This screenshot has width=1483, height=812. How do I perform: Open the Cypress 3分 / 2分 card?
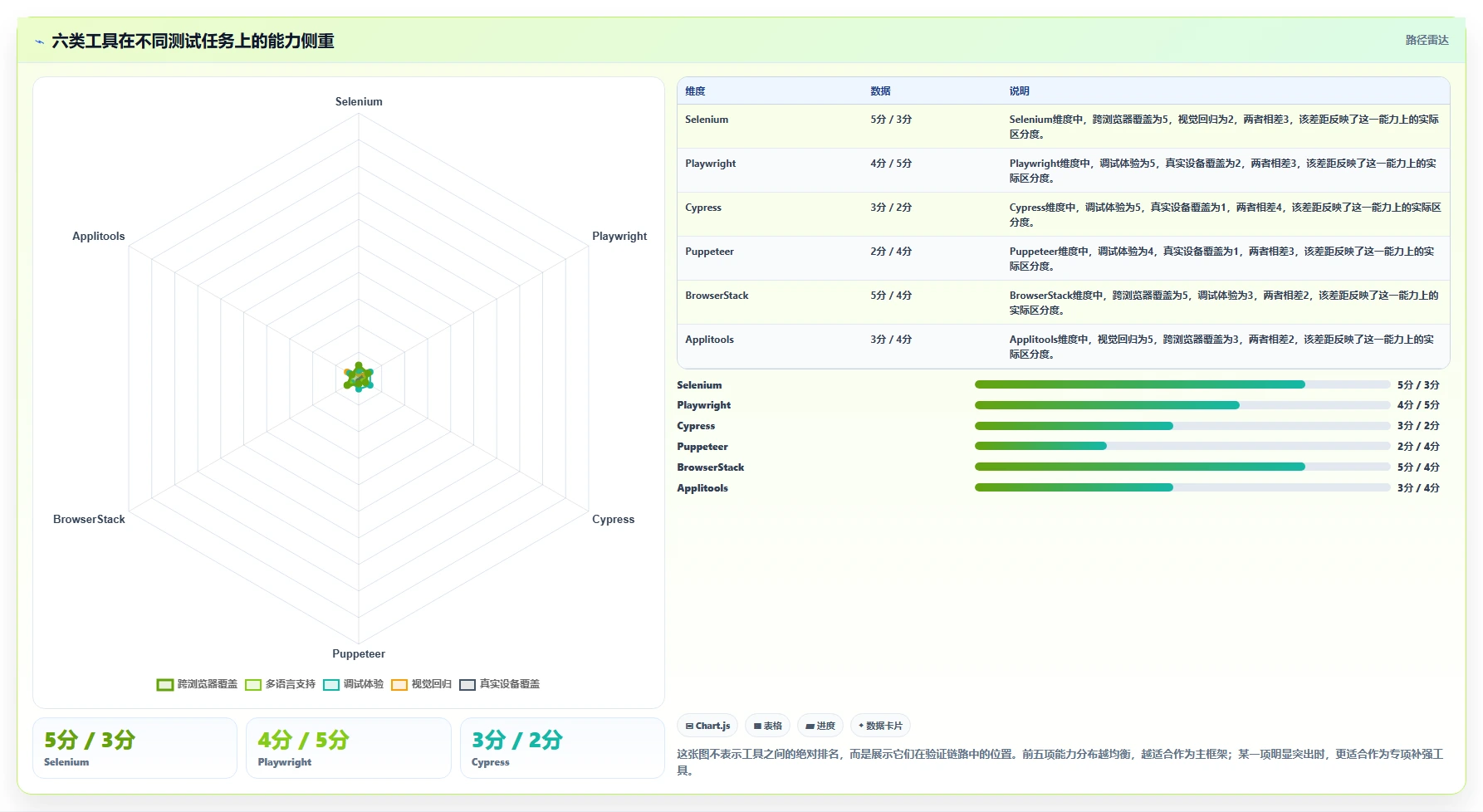[x=562, y=748]
